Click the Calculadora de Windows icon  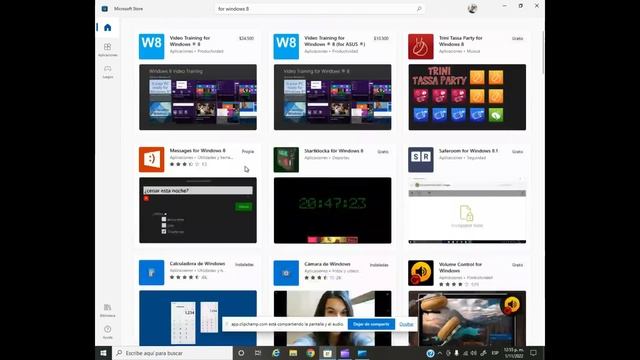coord(151,273)
